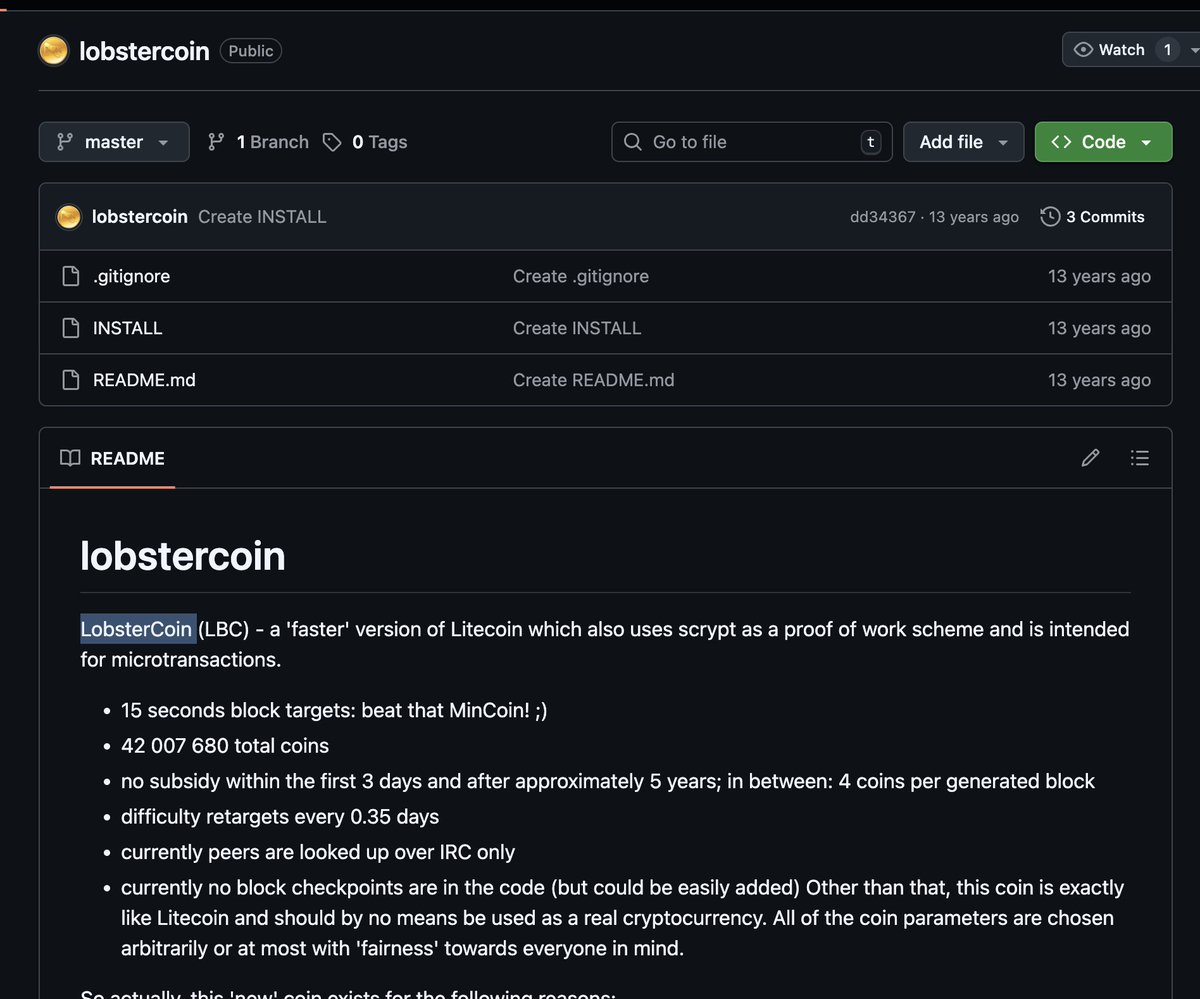Click the 'no subsidy within the first 3 days' bullet

(x=608, y=781)
